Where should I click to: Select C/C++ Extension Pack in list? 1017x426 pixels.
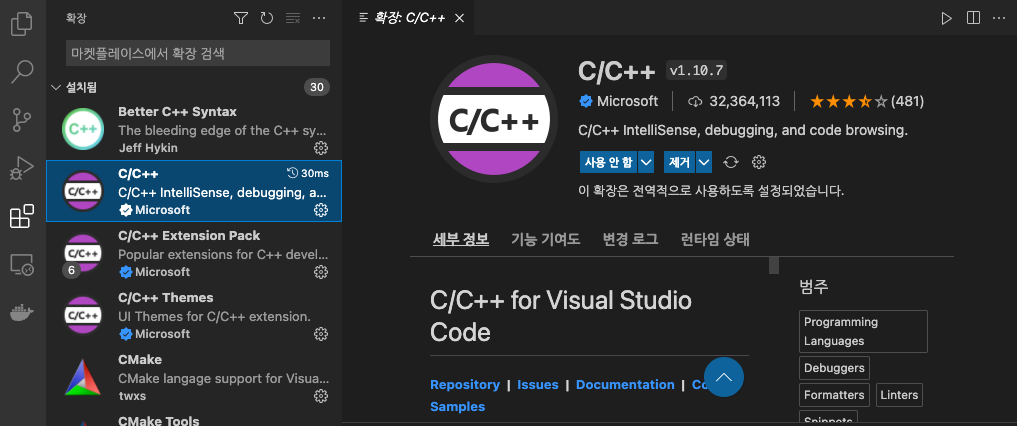(194, 254)
